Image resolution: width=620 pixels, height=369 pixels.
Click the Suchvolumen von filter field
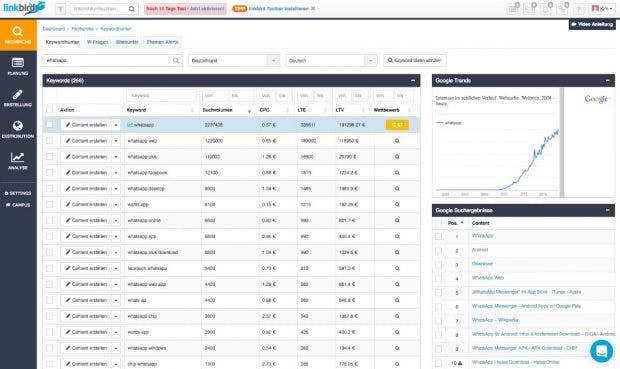point(214,95)
